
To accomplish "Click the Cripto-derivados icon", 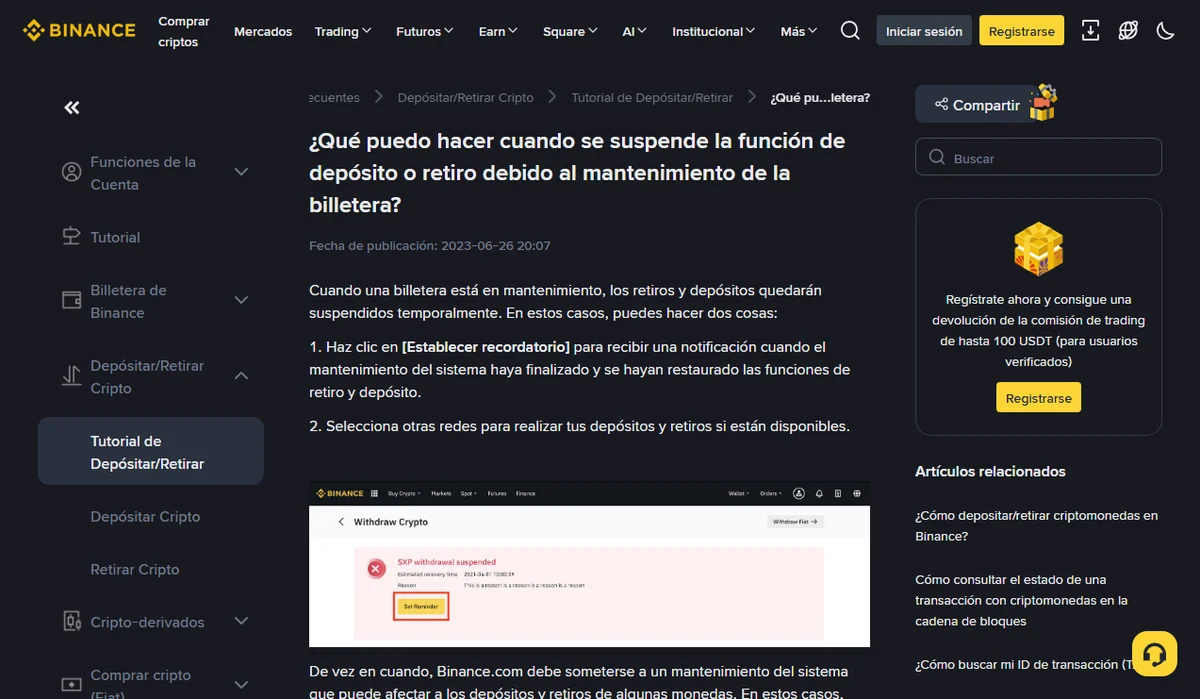I will (71, 621).
